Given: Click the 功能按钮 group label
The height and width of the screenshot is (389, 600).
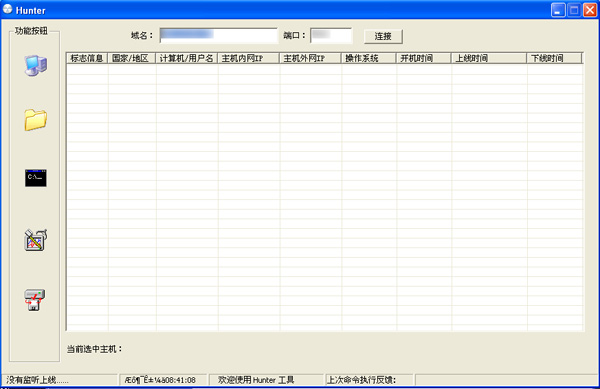Looking at the screenshot, I should tap(31, 31).
